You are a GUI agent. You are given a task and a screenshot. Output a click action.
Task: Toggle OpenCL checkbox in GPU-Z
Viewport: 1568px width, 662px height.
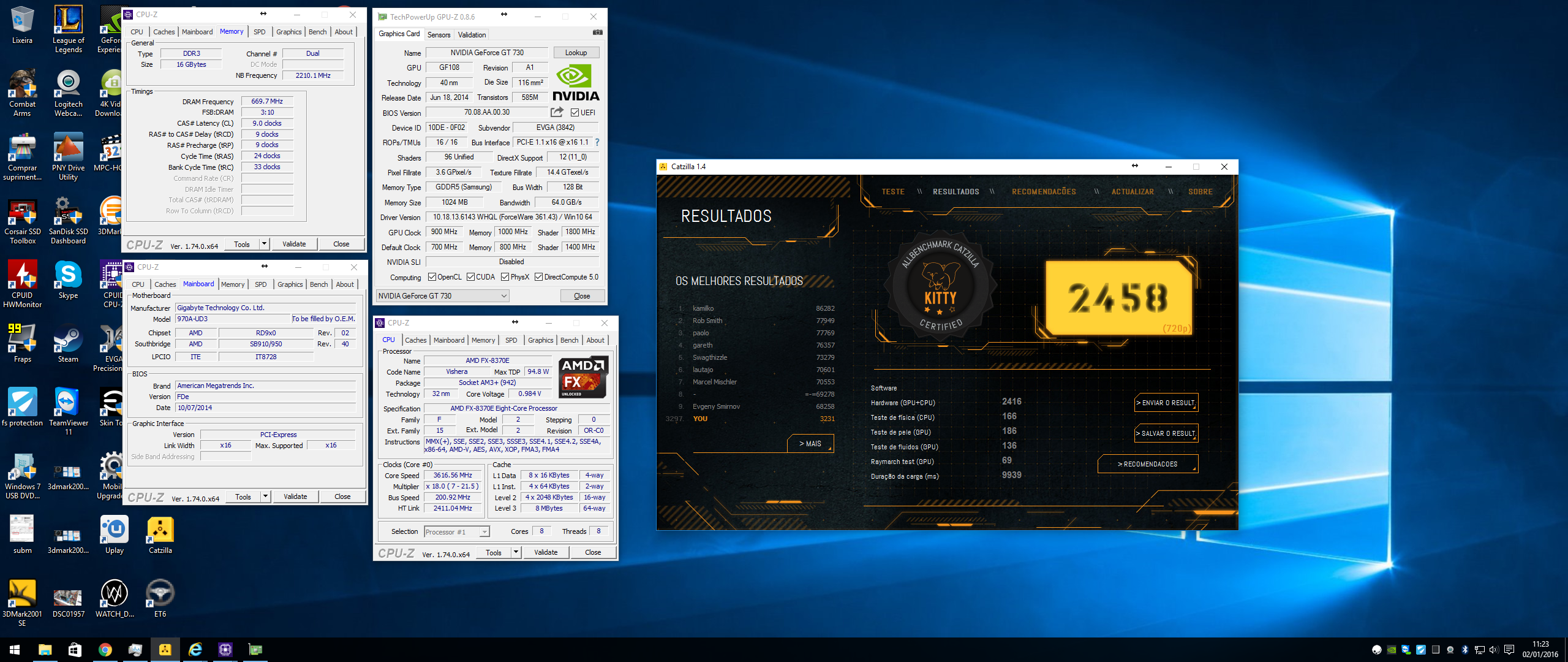click(x=432, y=277)
